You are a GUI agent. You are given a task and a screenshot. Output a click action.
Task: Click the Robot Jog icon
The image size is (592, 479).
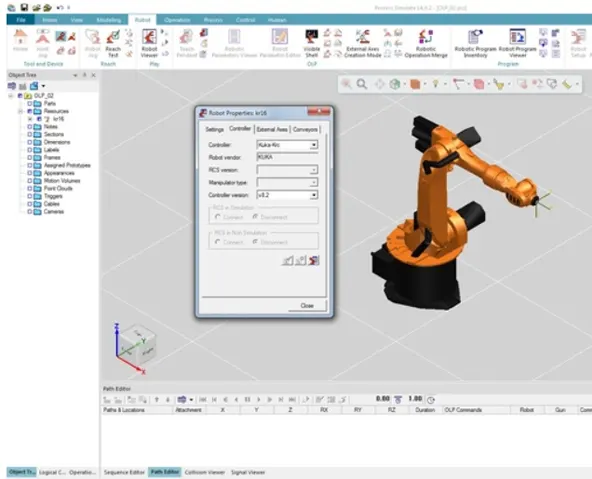pos(92,43)
